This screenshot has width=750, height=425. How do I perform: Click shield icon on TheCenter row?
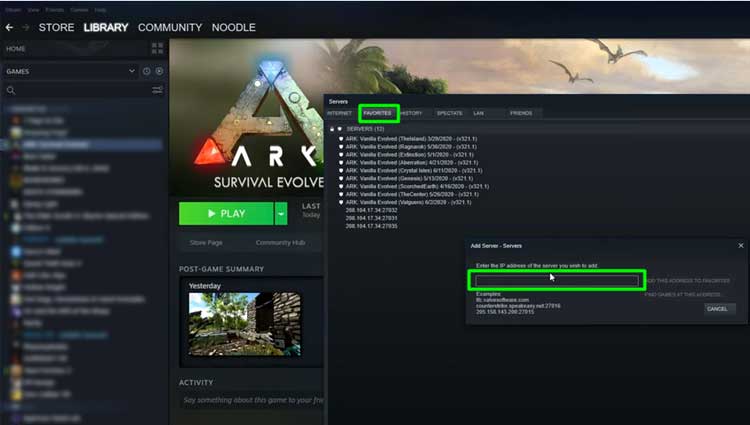pos(341,195)
